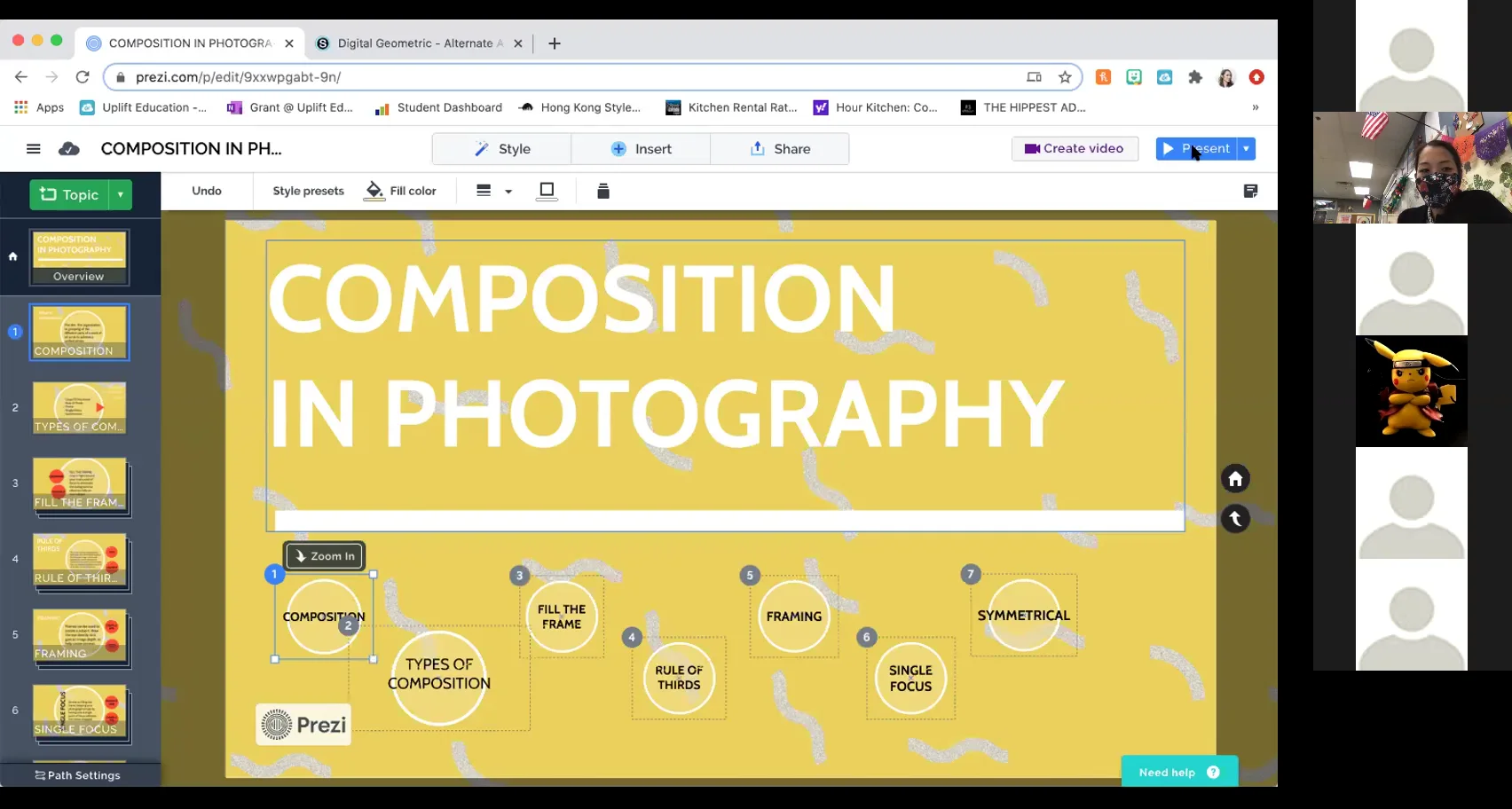Click the home overview button on canvas
This screenshot has height=809, width=1512.
click(x=1235, y=479)
